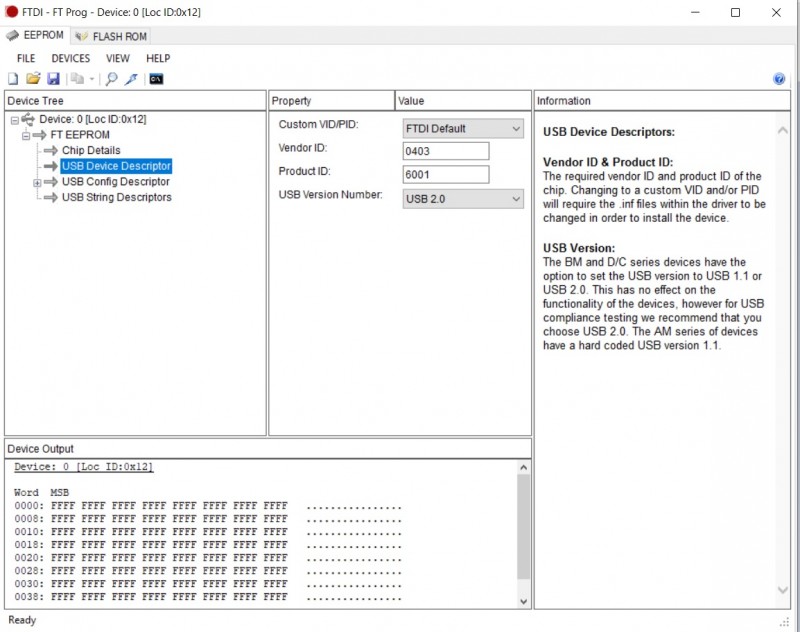Click the New template toolbar icon
Image resolution: width=800 pixels, height=632 pixels.
click(x=13, y=79)
